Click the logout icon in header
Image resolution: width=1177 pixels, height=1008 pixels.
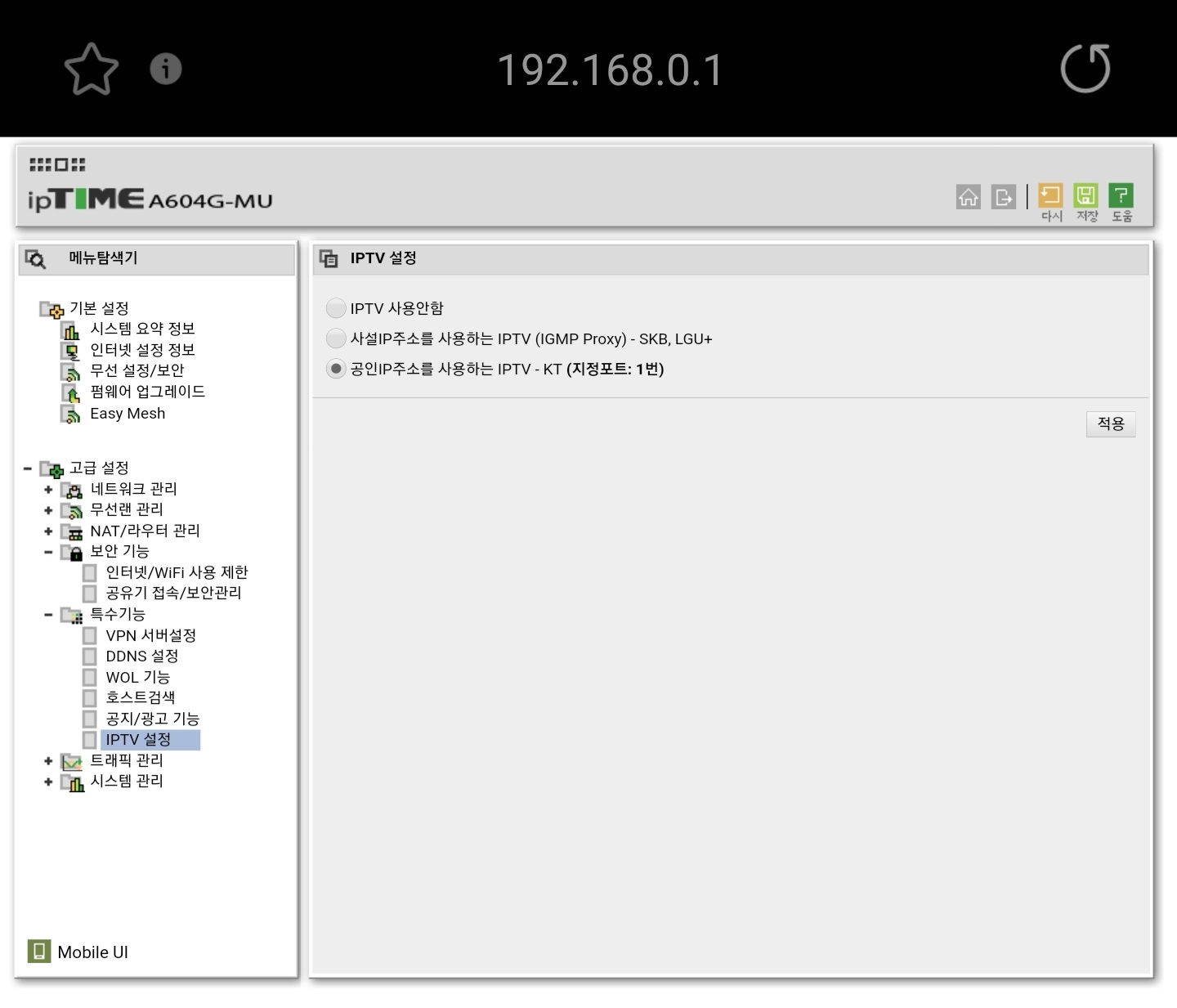(1004, 197)
